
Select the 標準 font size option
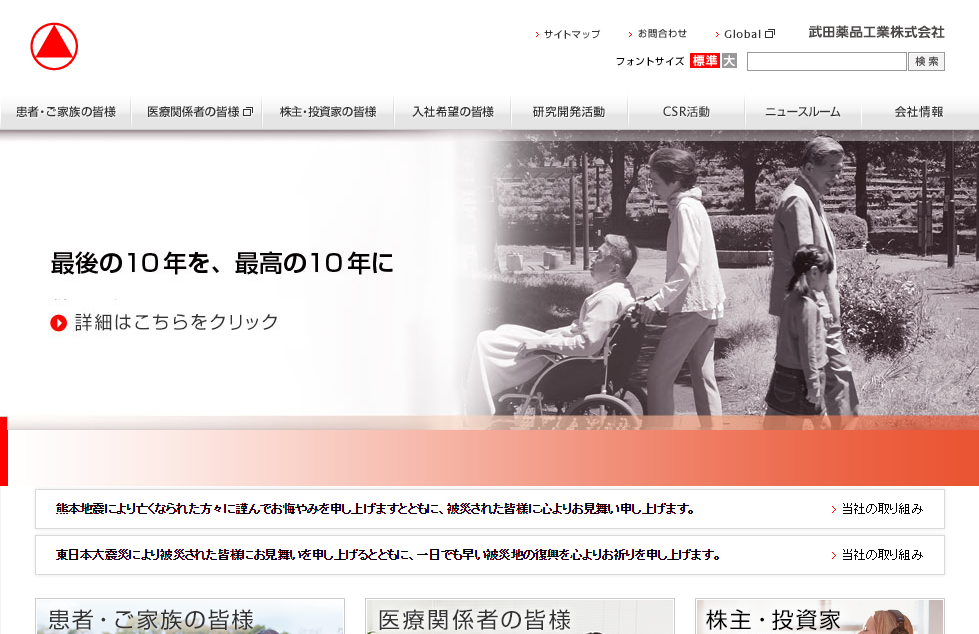(704, 61)
